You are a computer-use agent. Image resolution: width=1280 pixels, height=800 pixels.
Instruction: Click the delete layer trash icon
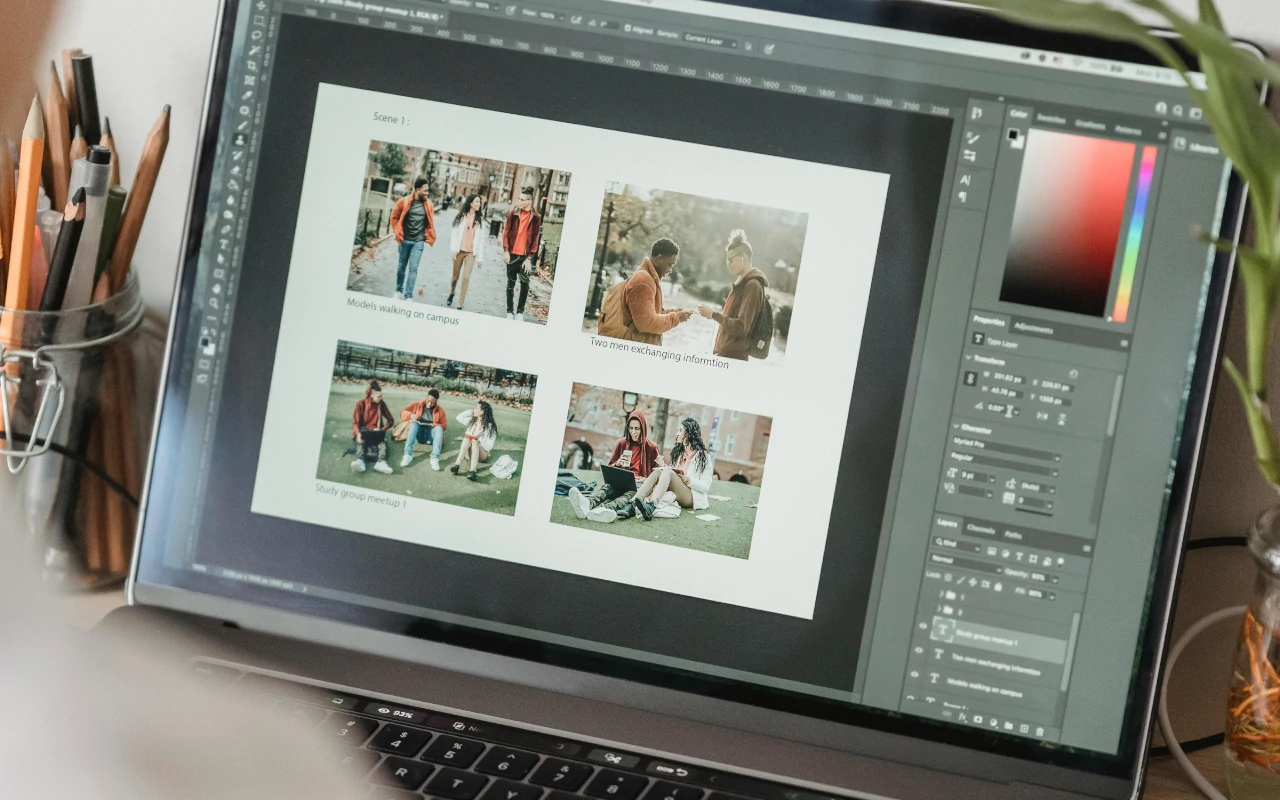[x=1039, y=731]
